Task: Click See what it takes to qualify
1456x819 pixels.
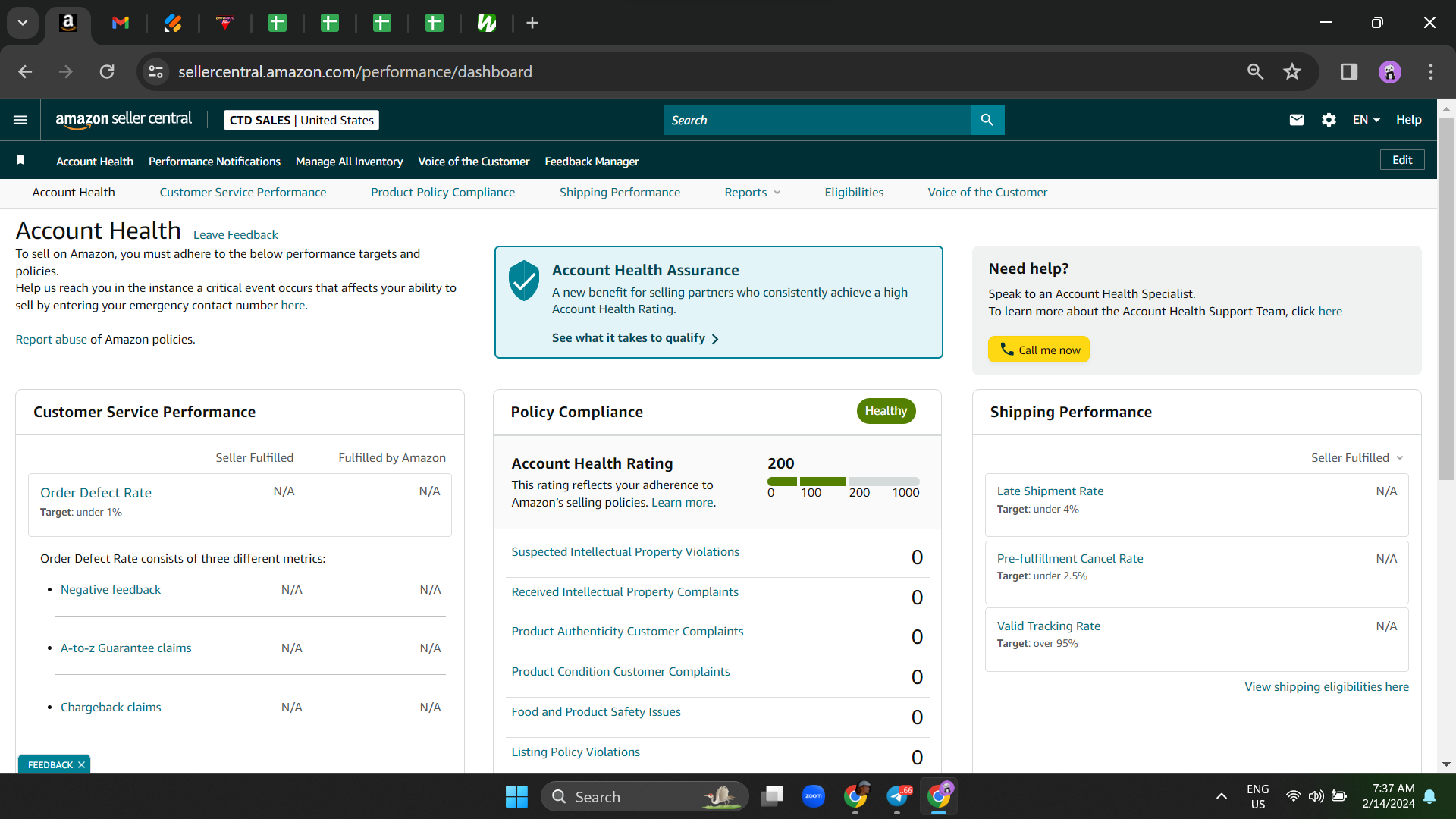Action: click(635, 338)
